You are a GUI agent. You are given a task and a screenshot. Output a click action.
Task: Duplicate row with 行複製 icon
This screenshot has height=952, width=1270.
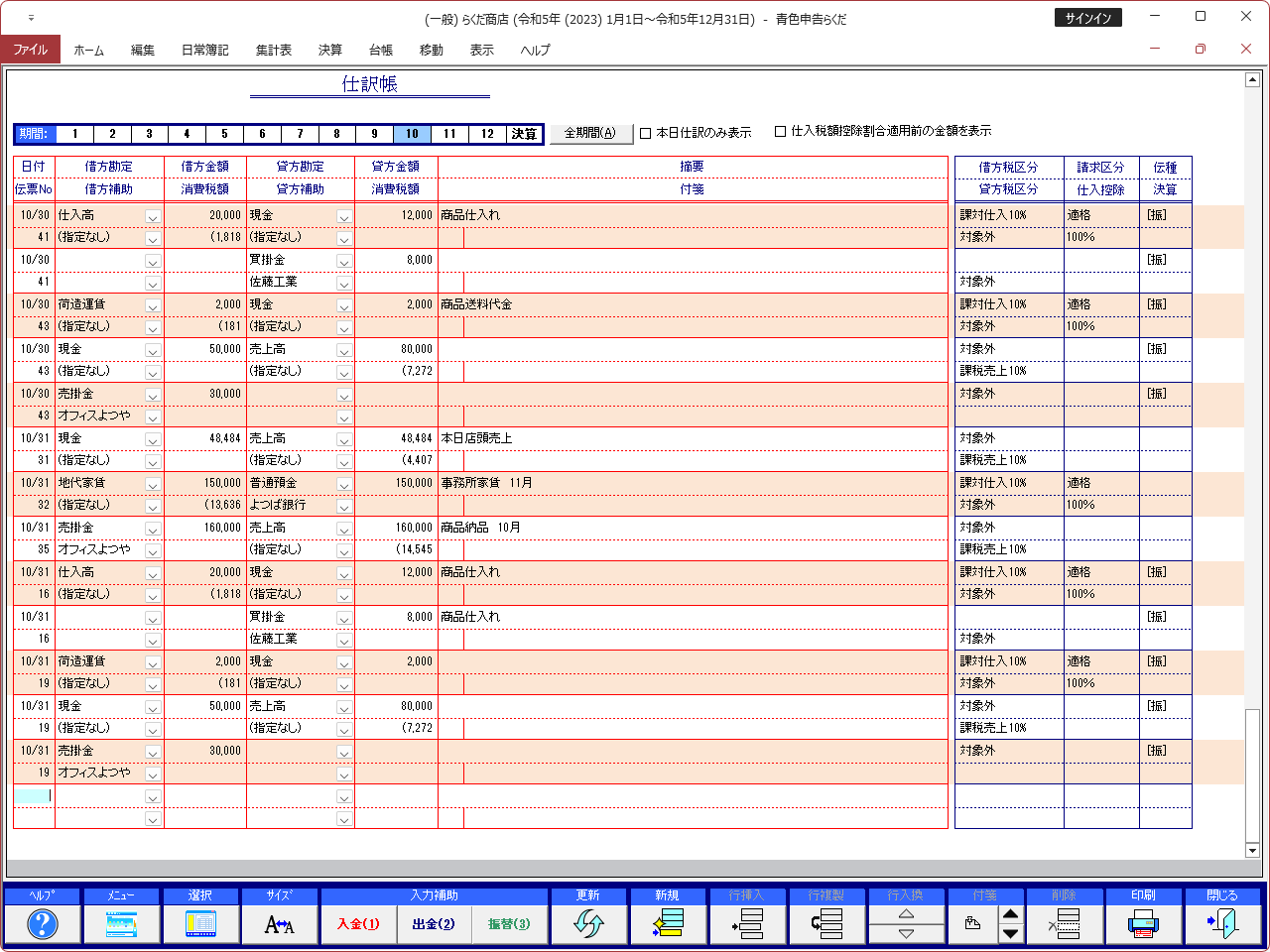point(826,924)
